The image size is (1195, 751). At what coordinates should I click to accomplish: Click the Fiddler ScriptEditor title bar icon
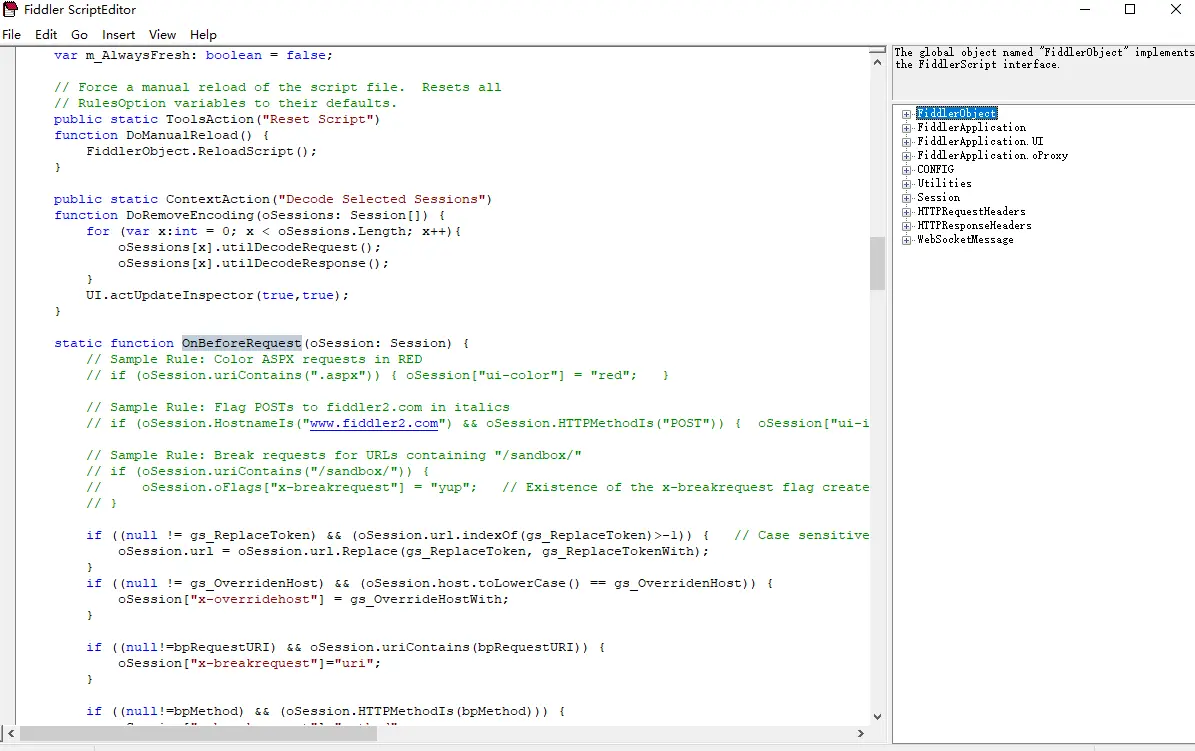10,9
